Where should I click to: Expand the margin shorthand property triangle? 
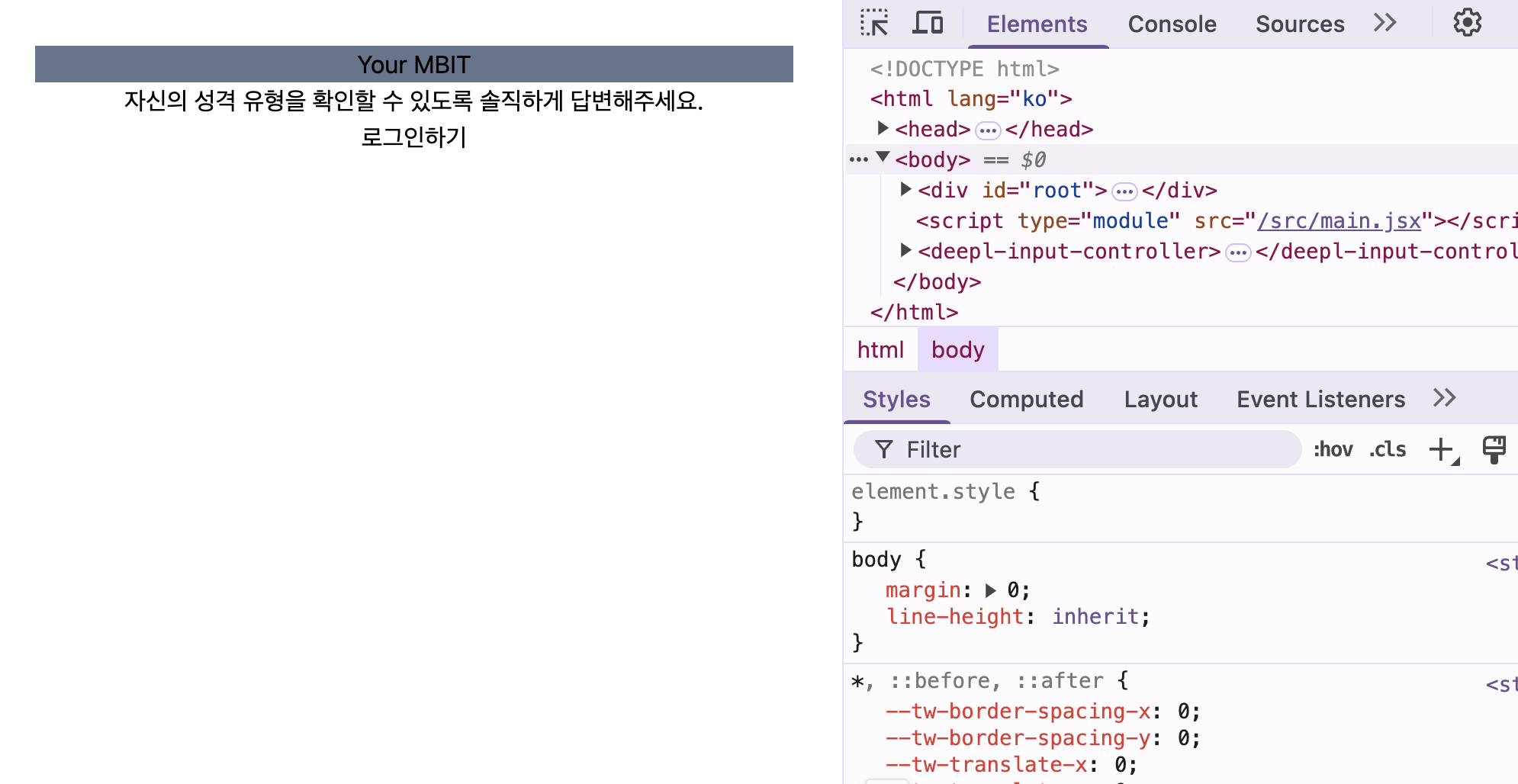(x=990, y=590)
